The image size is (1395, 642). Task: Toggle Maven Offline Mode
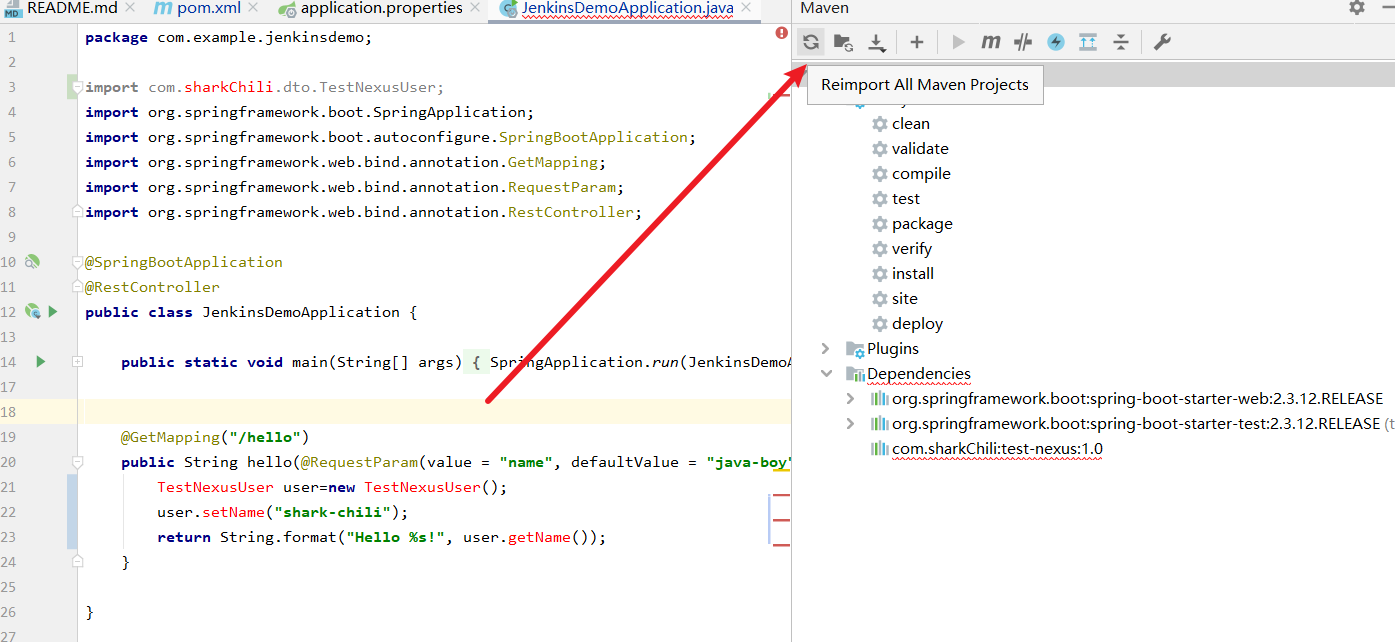click(1022, 42)
